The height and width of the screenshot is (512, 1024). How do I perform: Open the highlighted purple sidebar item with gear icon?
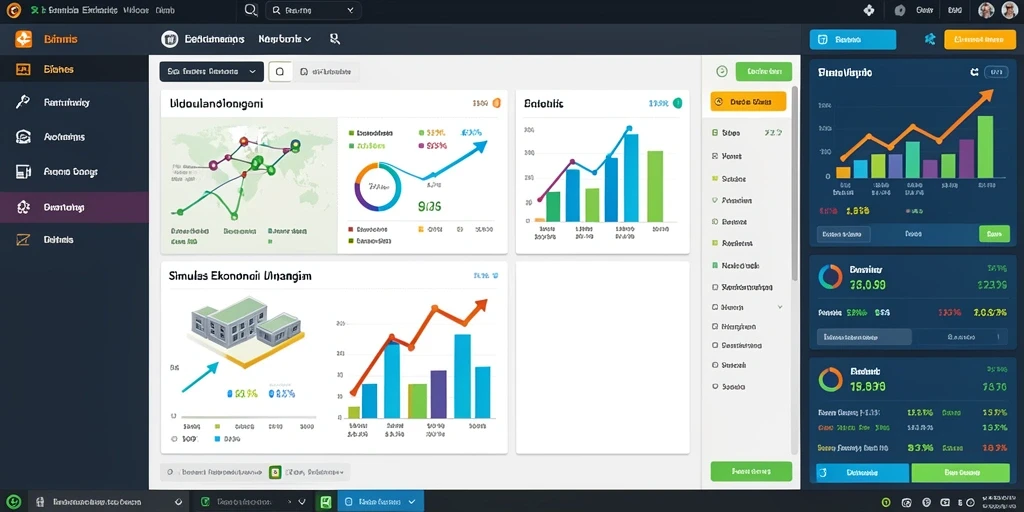point(74,207)
